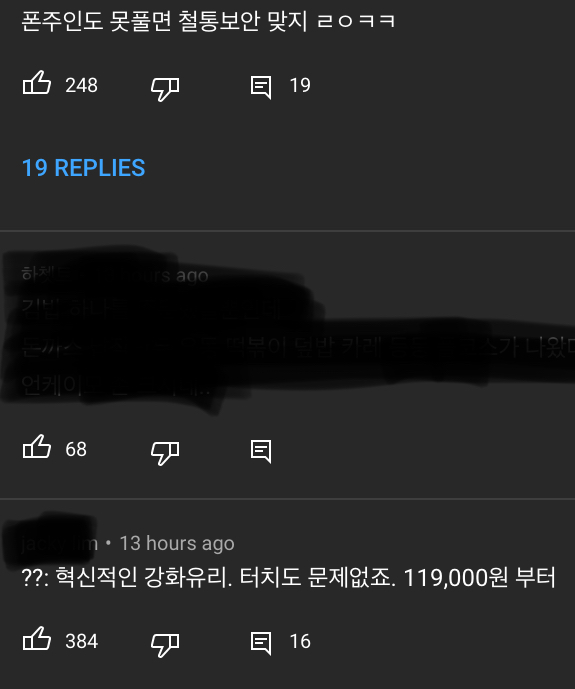Click the reply count 19 number

(300, 85)
